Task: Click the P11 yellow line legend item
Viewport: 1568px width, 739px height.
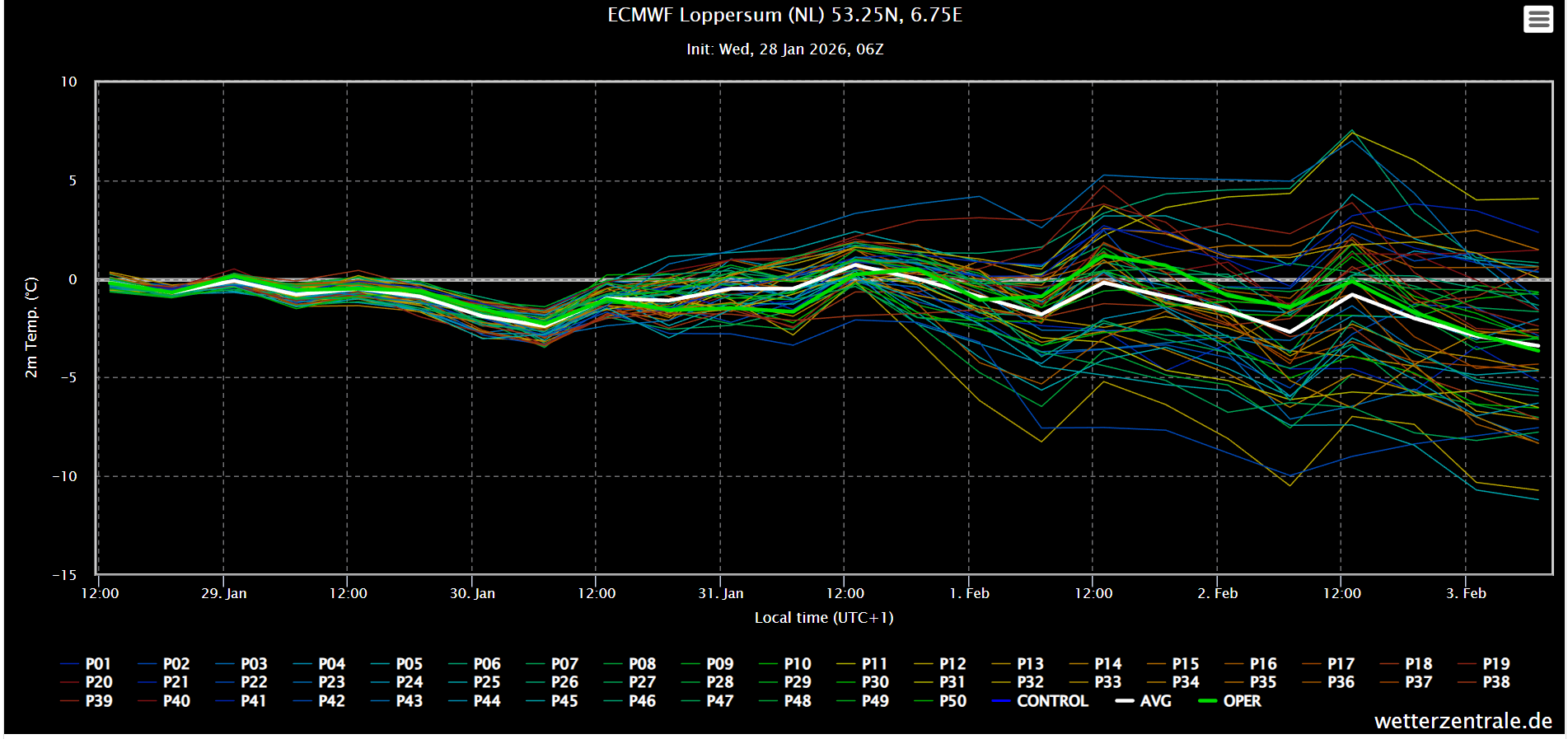Action: coord(863,664)
